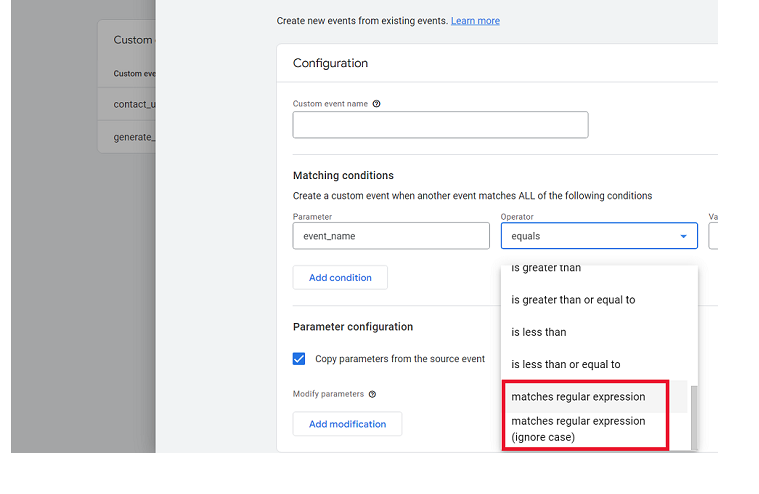The height and width of the screenshot is (494, 759).
Task: Open the Learn more link
Action: pos(475,21)
